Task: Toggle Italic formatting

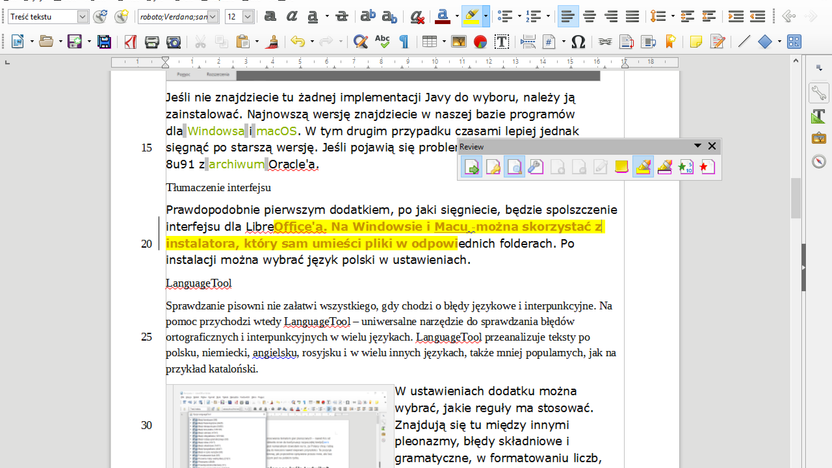Action: (291, 16)
